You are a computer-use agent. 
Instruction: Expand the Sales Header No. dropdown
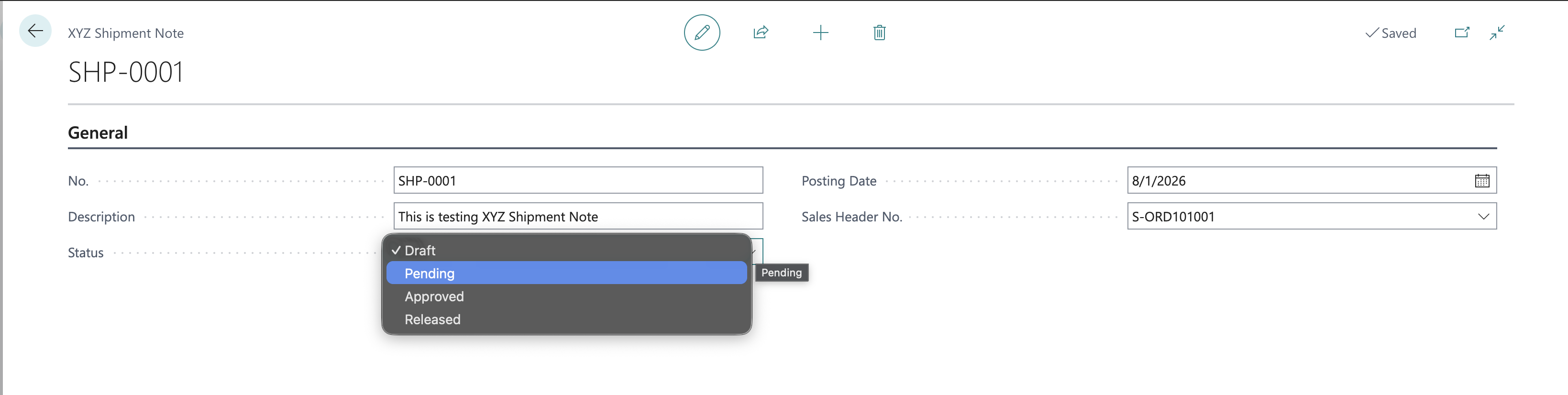(x=1483, y=217)
